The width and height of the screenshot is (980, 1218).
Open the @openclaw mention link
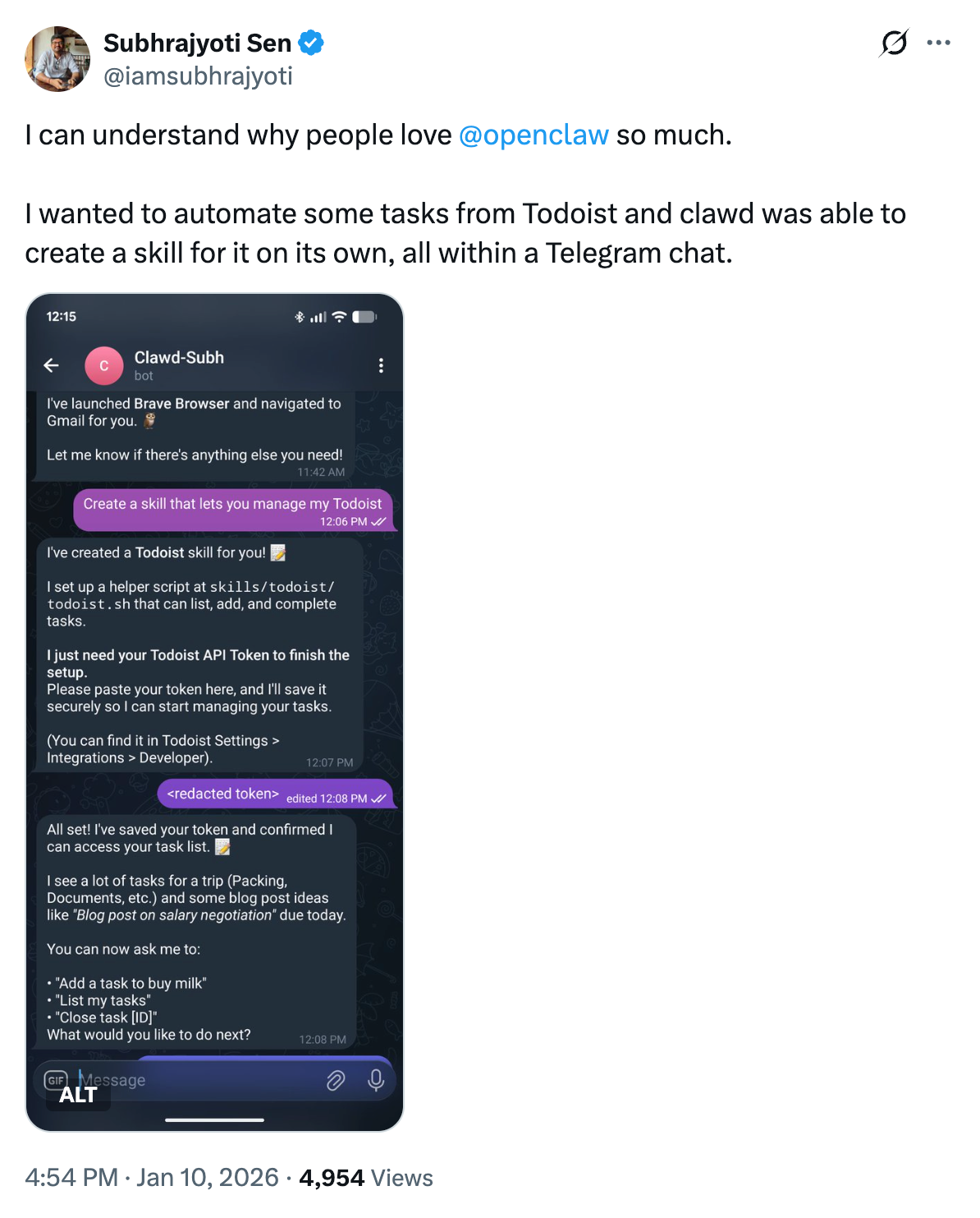pyautogui.click(x=534, y=135)
